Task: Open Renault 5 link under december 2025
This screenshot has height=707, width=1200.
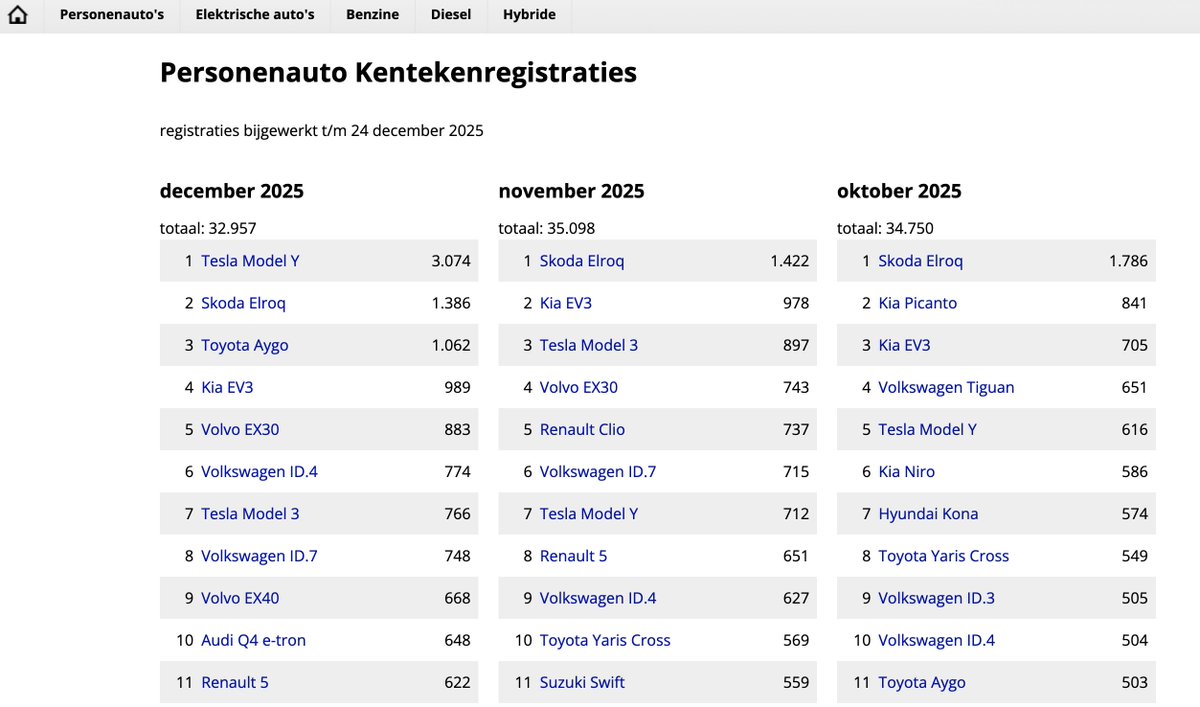Action: click(235, 682)
